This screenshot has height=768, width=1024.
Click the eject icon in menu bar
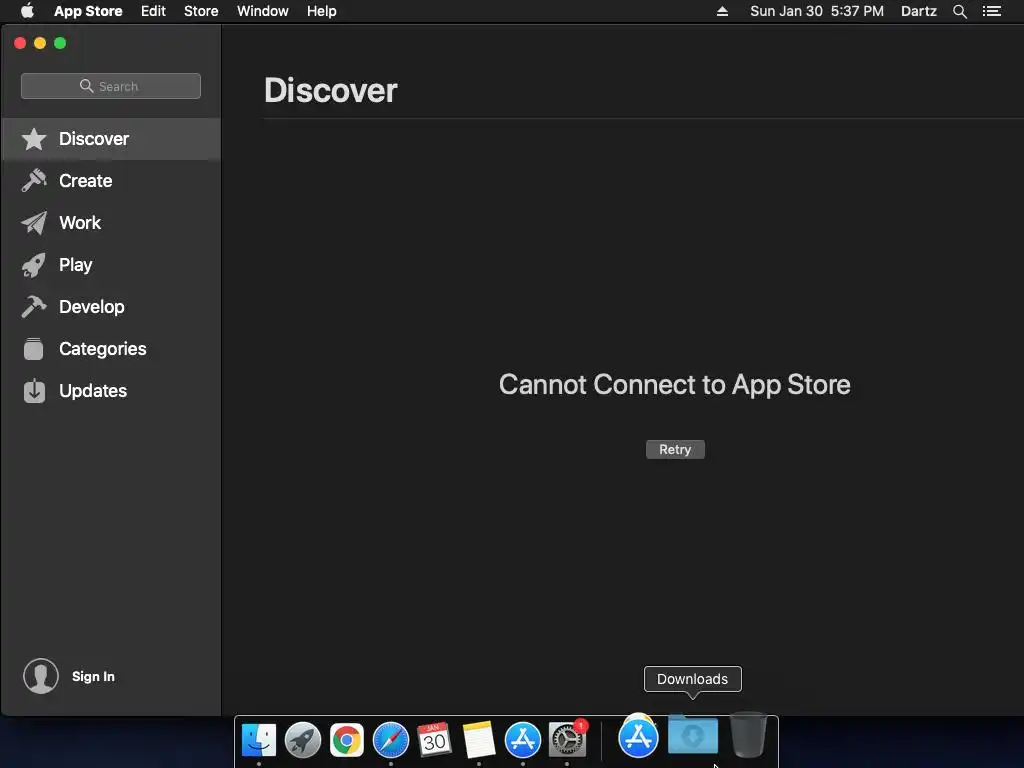722,11
